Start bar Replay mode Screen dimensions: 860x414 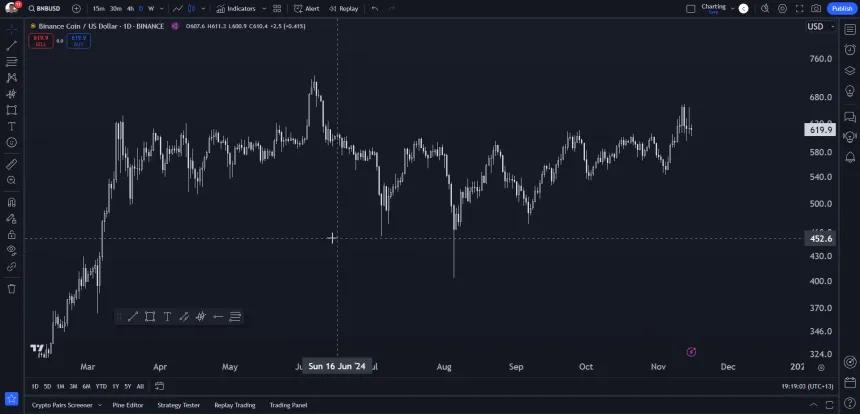pyautogui.click(x=343, y=9)
